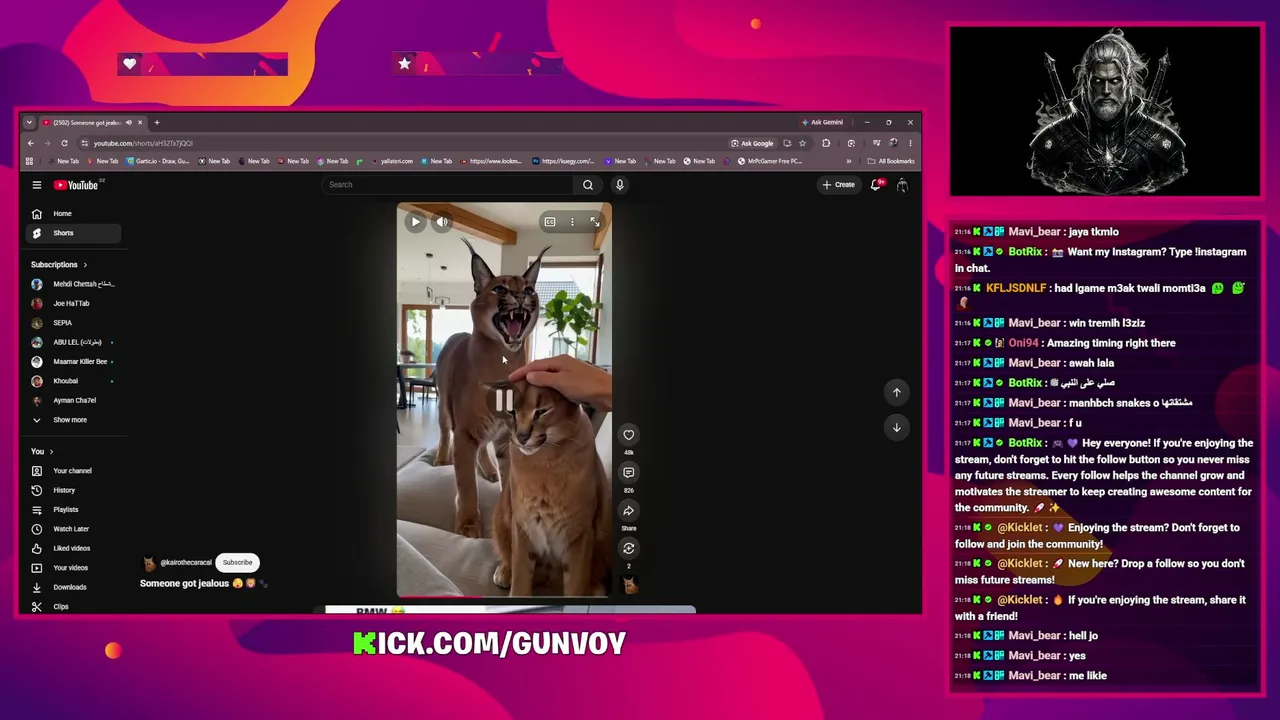Reload the page with the browser refresh icon
This screenshot has height=720, width=1280.
pos(64,143)
